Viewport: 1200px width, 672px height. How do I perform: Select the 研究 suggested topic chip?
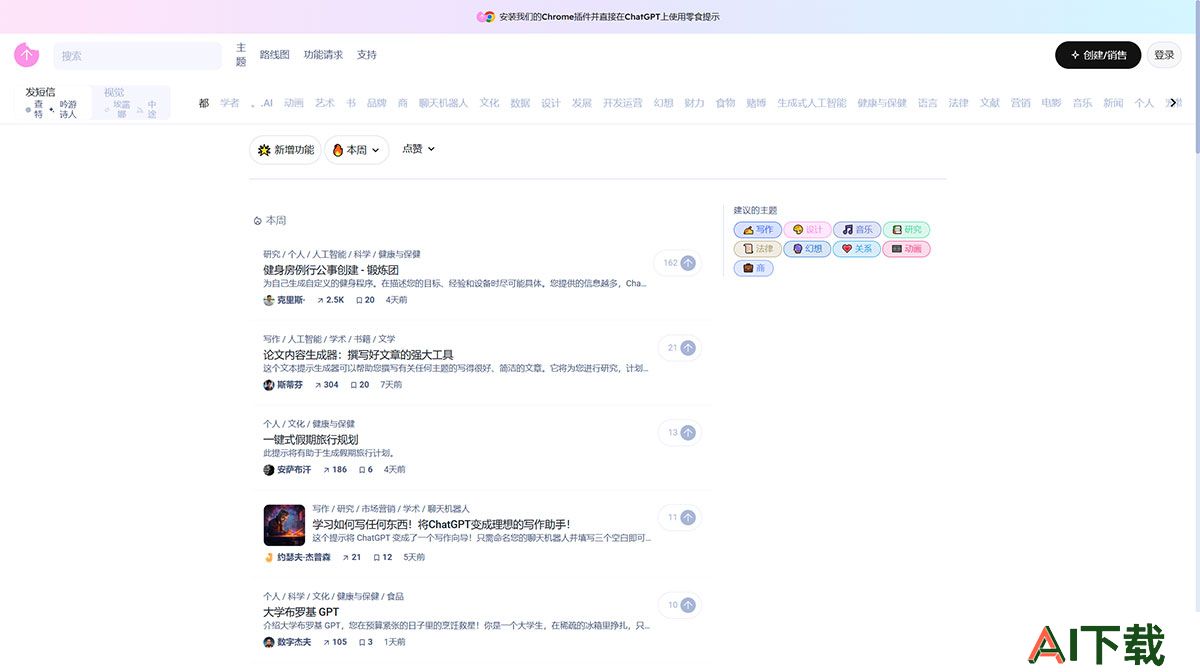[906, 230]
